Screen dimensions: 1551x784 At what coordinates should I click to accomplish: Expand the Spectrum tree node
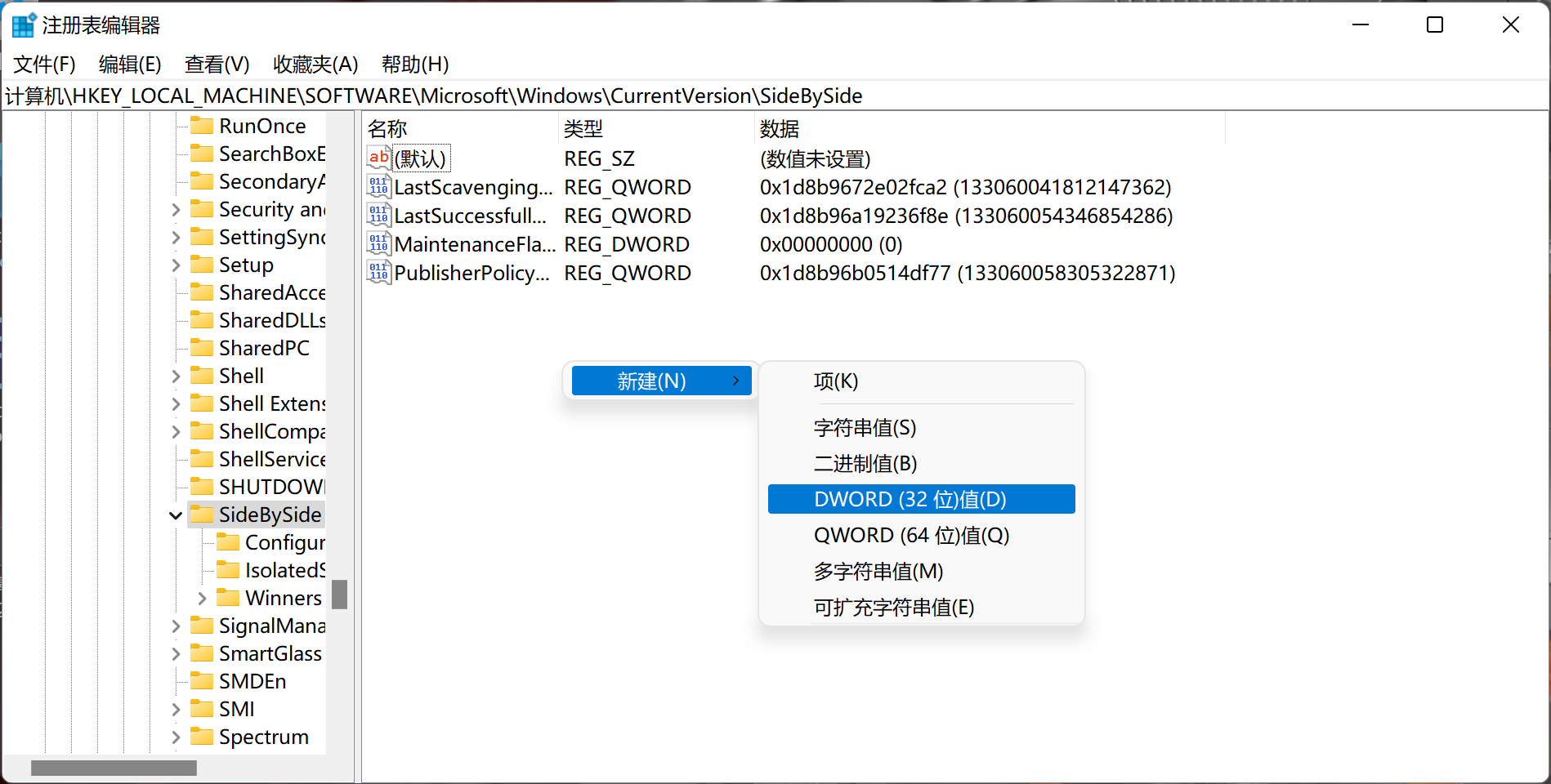tap(176, 737)
